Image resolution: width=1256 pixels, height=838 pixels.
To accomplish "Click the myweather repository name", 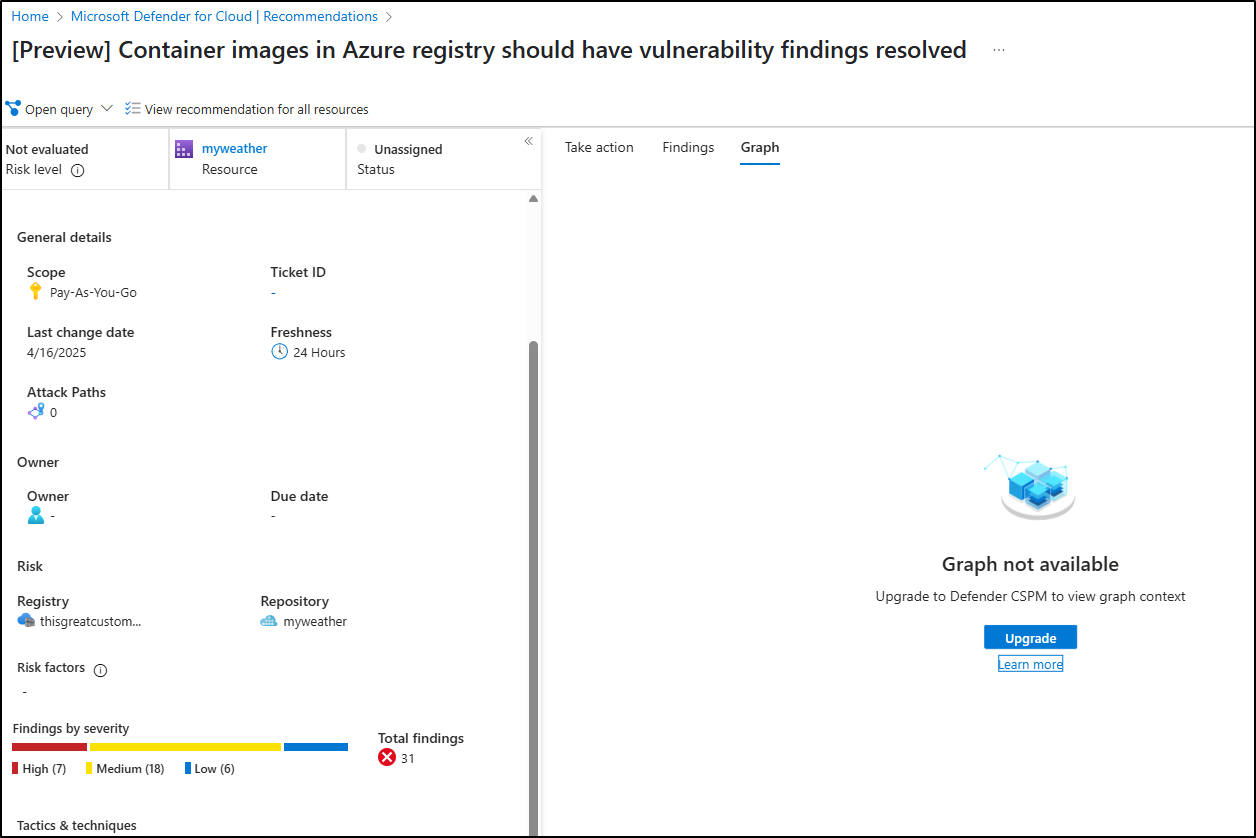I will click(315, 621).
